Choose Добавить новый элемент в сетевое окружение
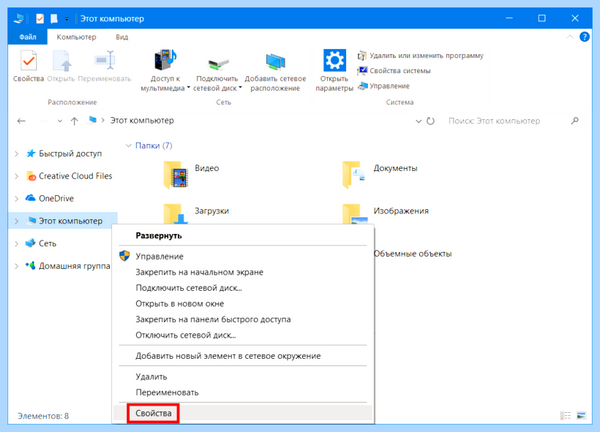600x432 pixels. tap(243, 356)
